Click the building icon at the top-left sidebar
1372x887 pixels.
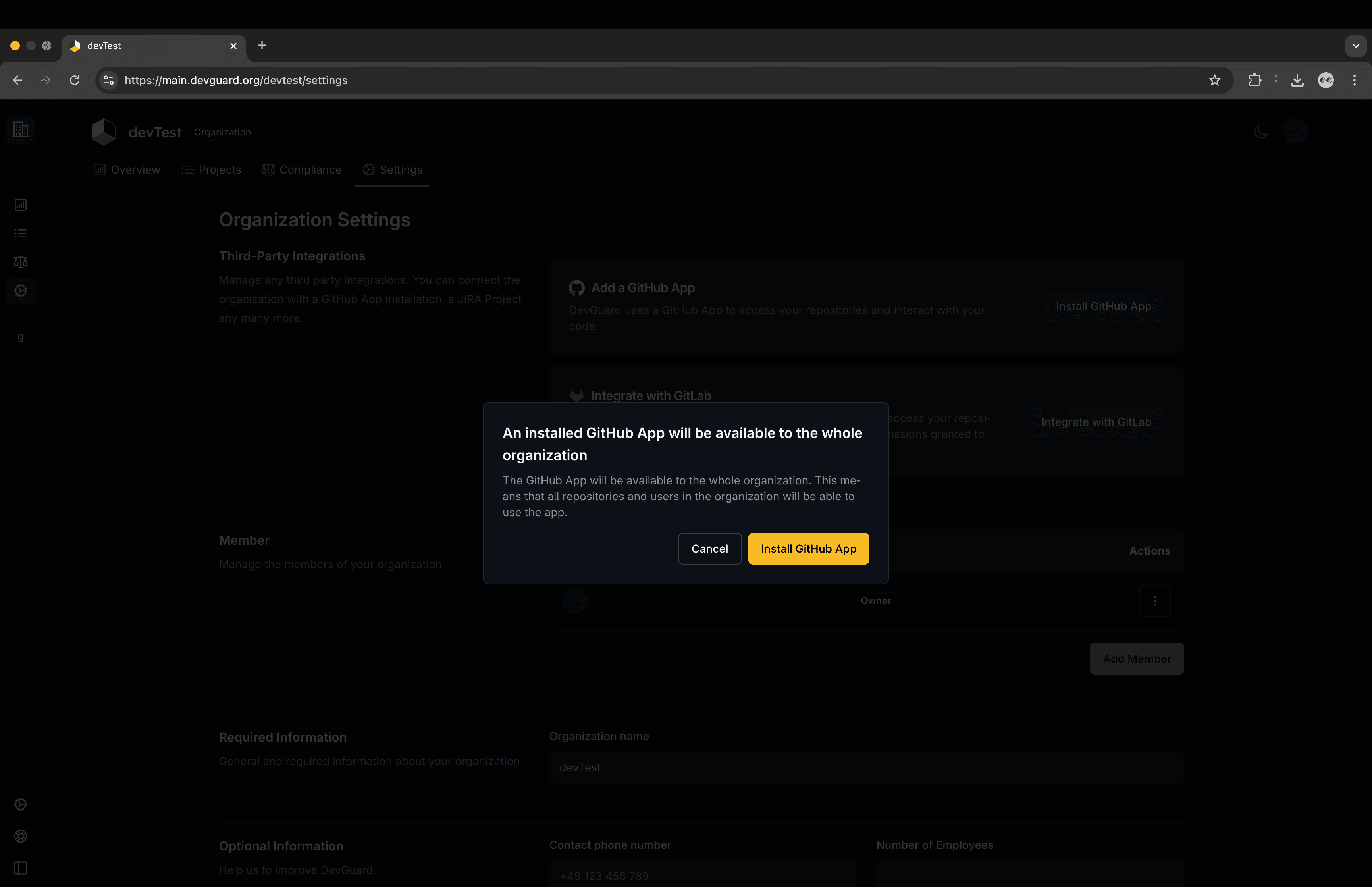(20, 129)
